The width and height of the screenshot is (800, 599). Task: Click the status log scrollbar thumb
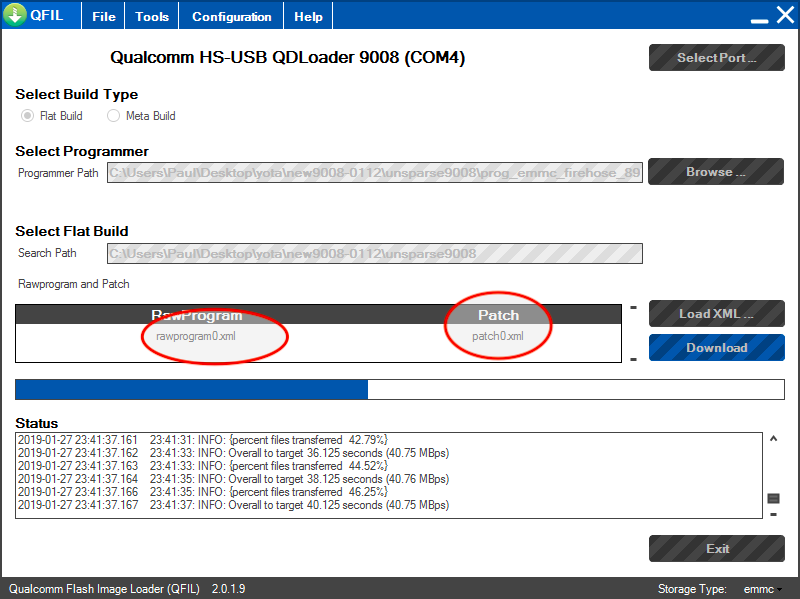point(773,498)
